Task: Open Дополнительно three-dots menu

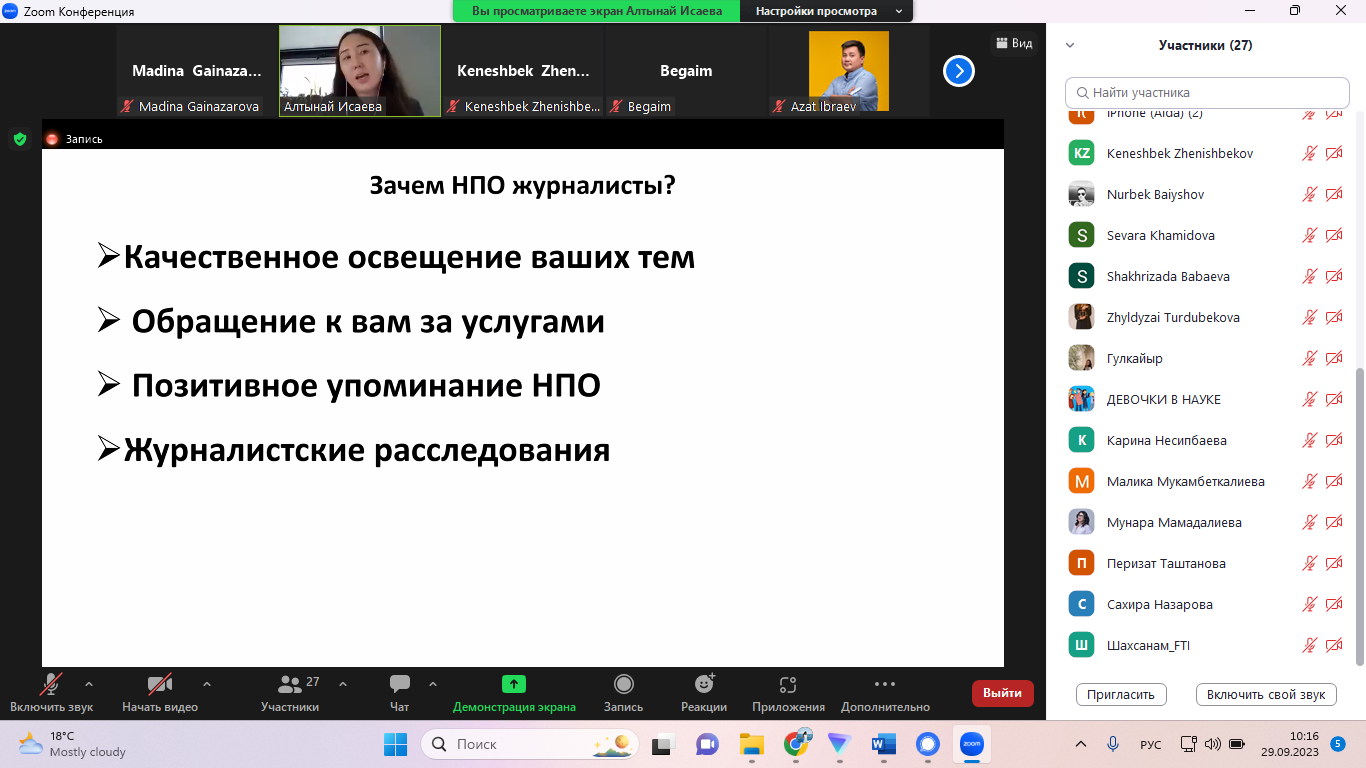Action: tap(884, 685)
